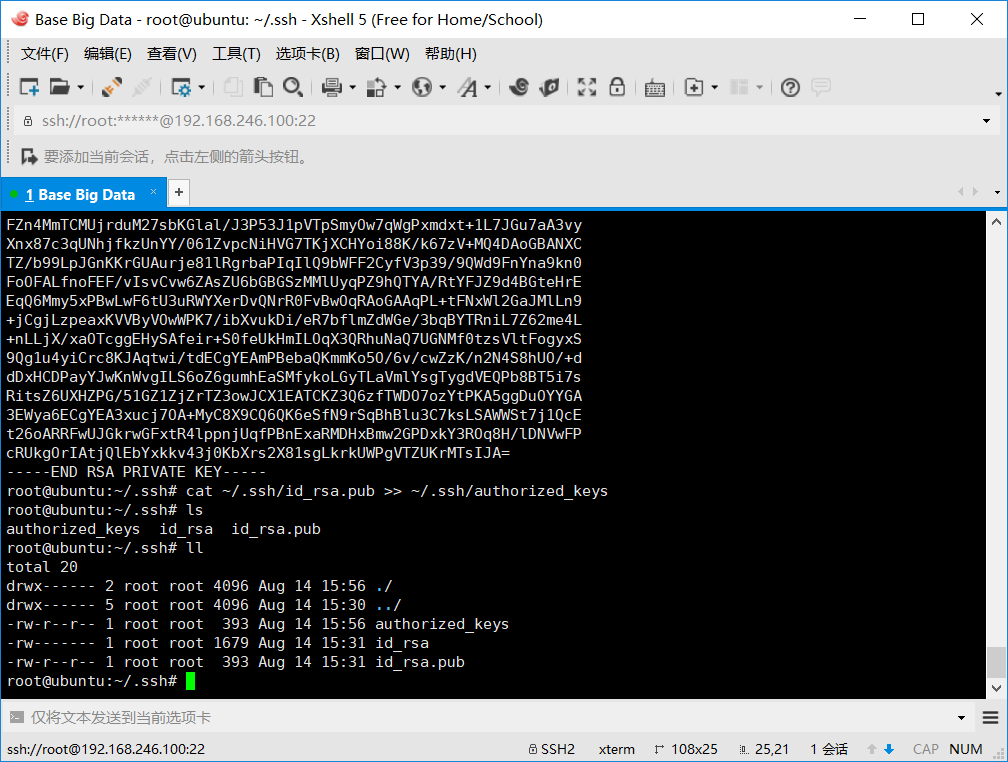Open session Properties gear icon
Screen dimensions: 1008x762
tap(181, 87)
